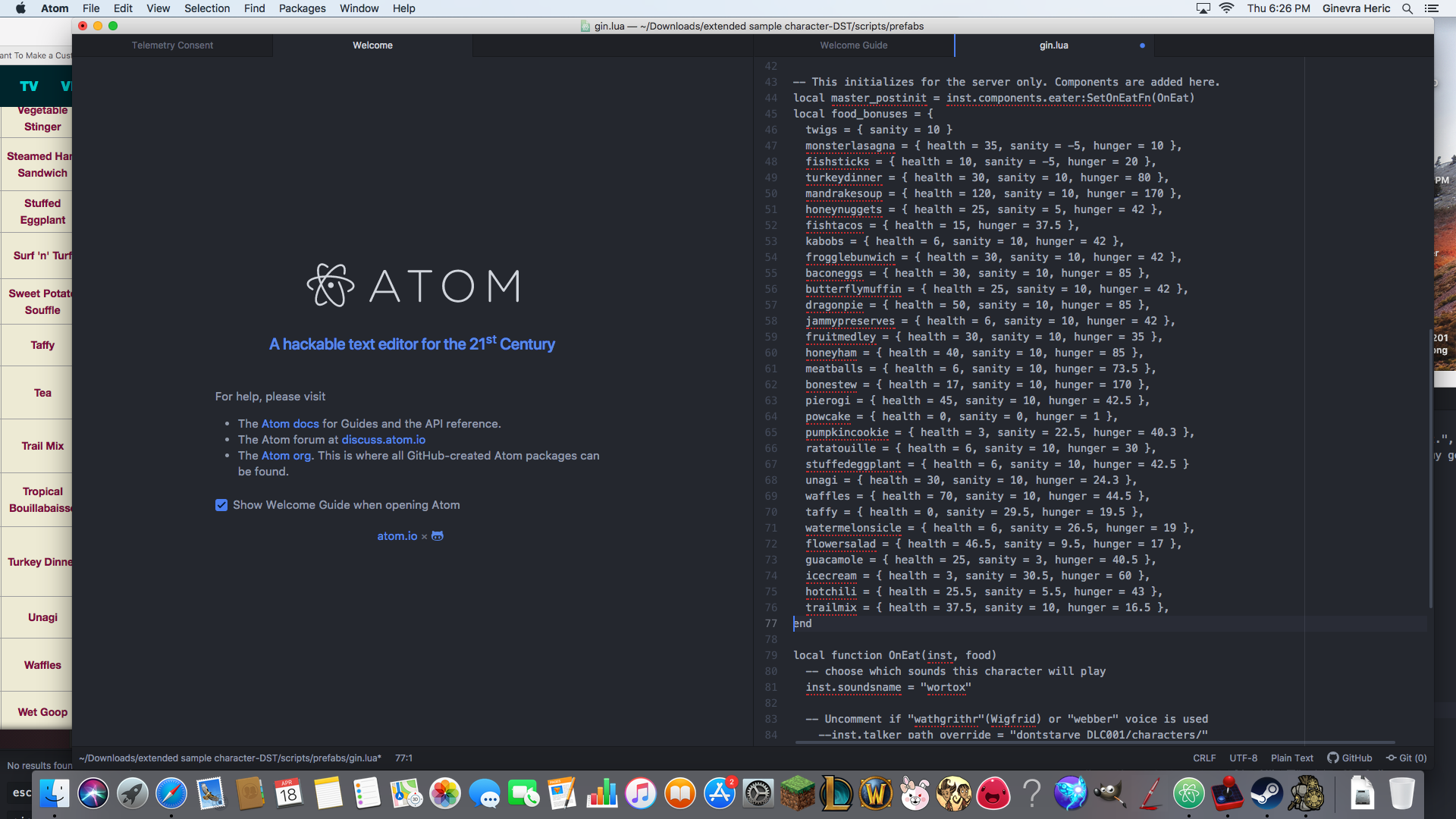Uncheck Show Welcome Guide when opening Atom
This screenshot has width=1456, height=819.
point(221,505)
